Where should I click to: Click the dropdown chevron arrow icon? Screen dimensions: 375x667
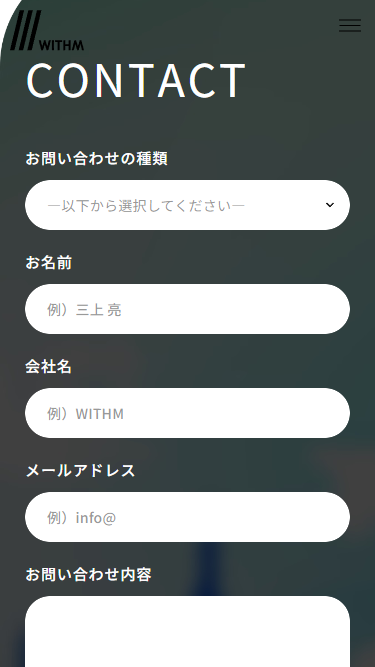330,205
